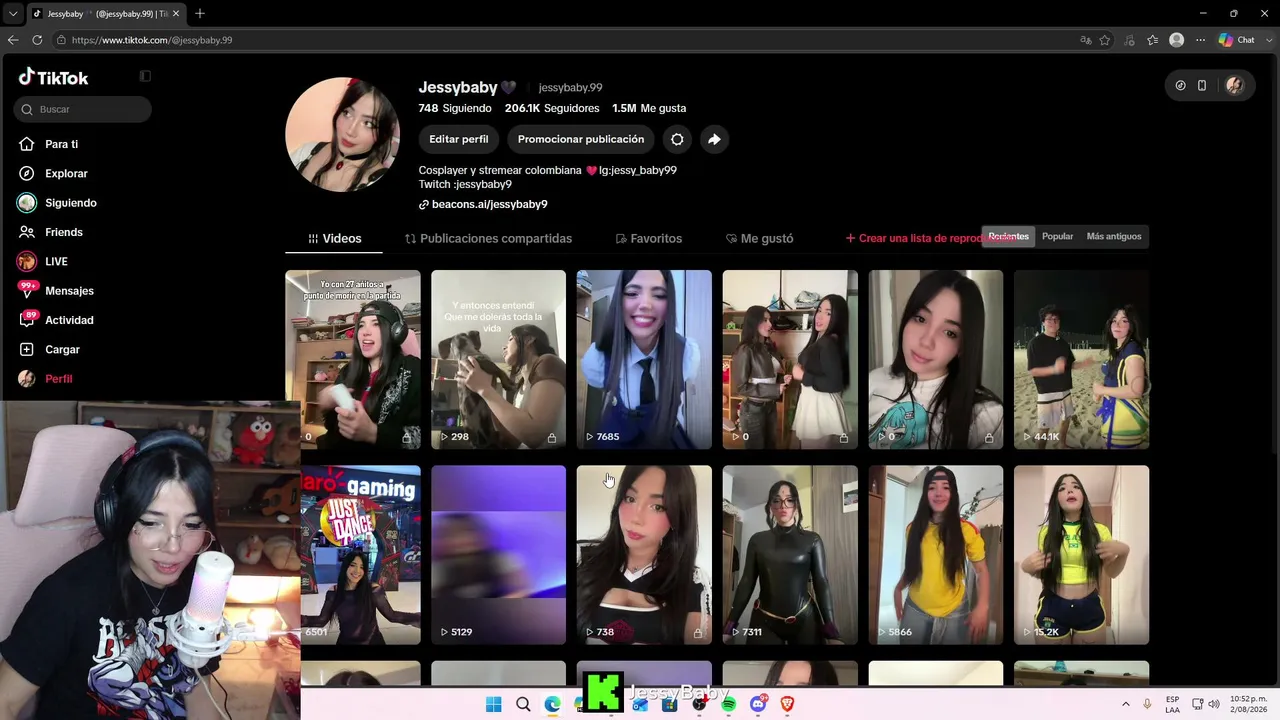This screenshot has width=1280, height=720.
Task: Open a new browser tab
Action: click(200, 14)
